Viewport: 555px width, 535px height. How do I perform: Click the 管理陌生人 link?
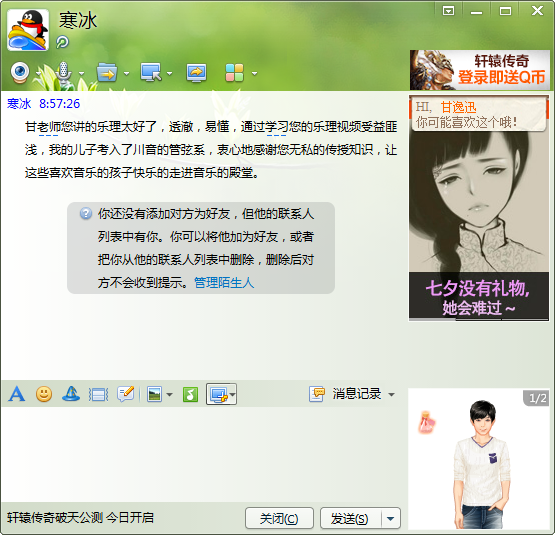point(224,283)
